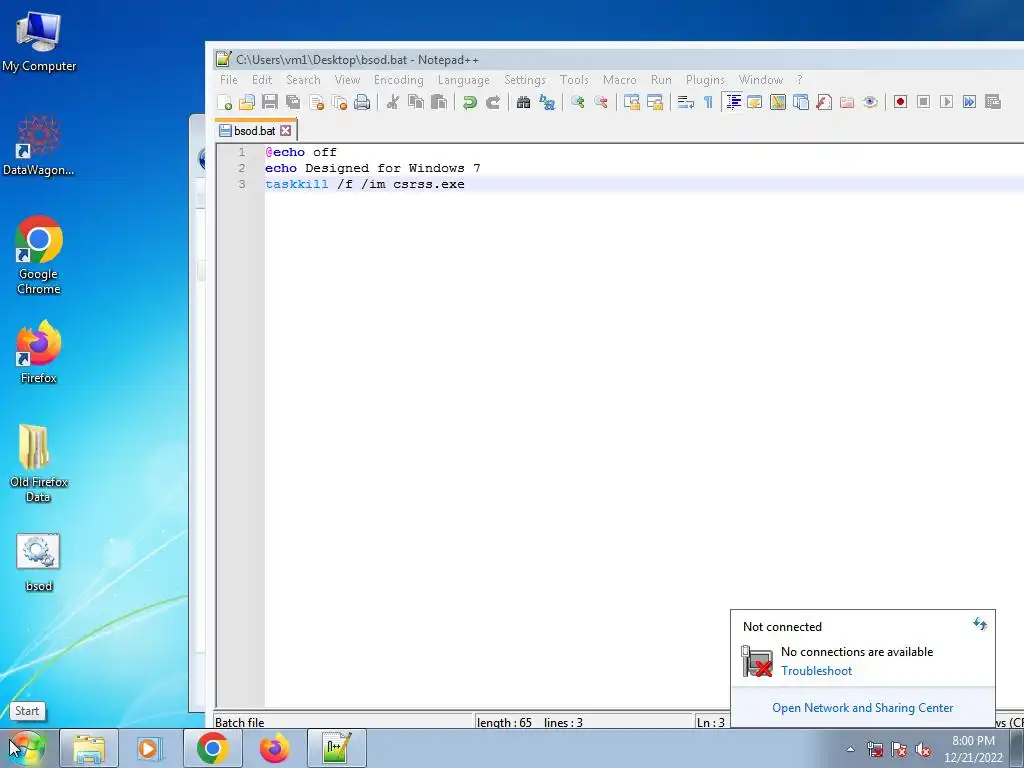
Task: Click Save Recorded Macro icon
Action: click(993, 102)
